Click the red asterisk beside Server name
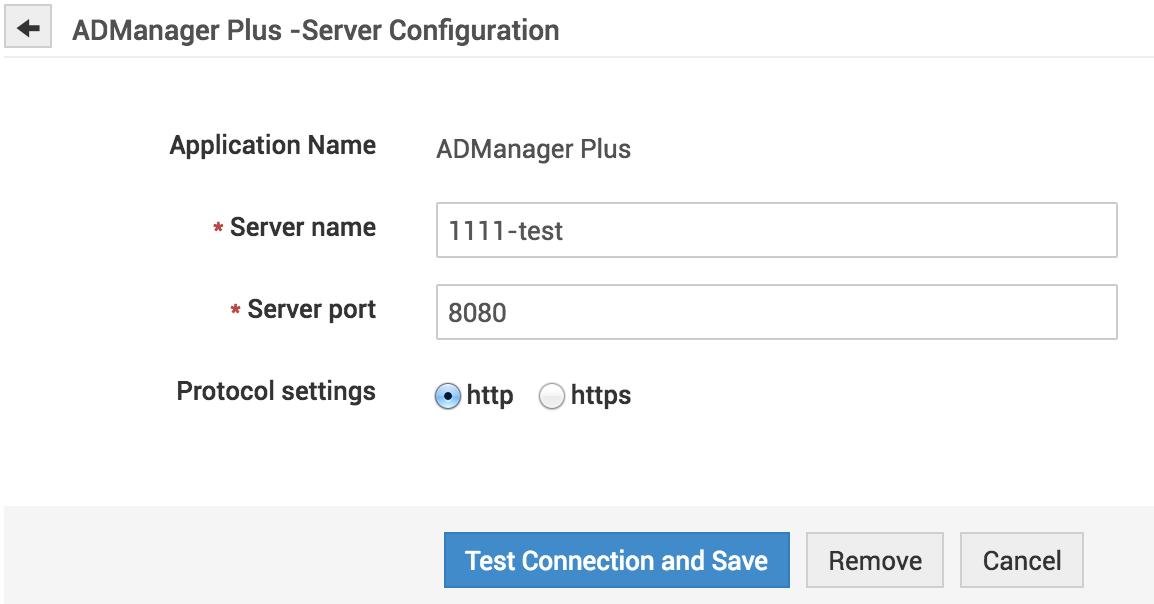This screenshot has height=604, width=1154. pyautogui.click(x=218, y=230)
